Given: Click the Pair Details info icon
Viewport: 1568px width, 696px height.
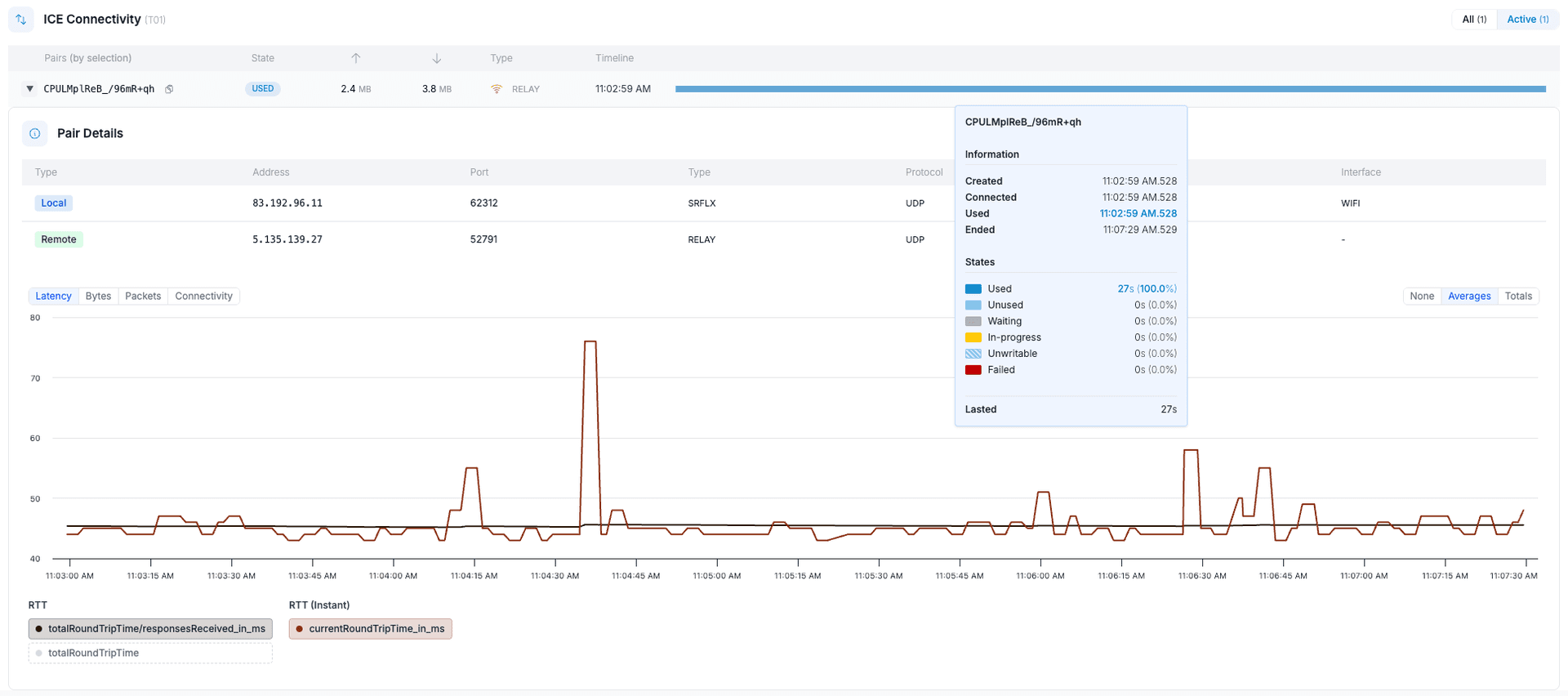Looking at the screenshot, I should (35, 134).
